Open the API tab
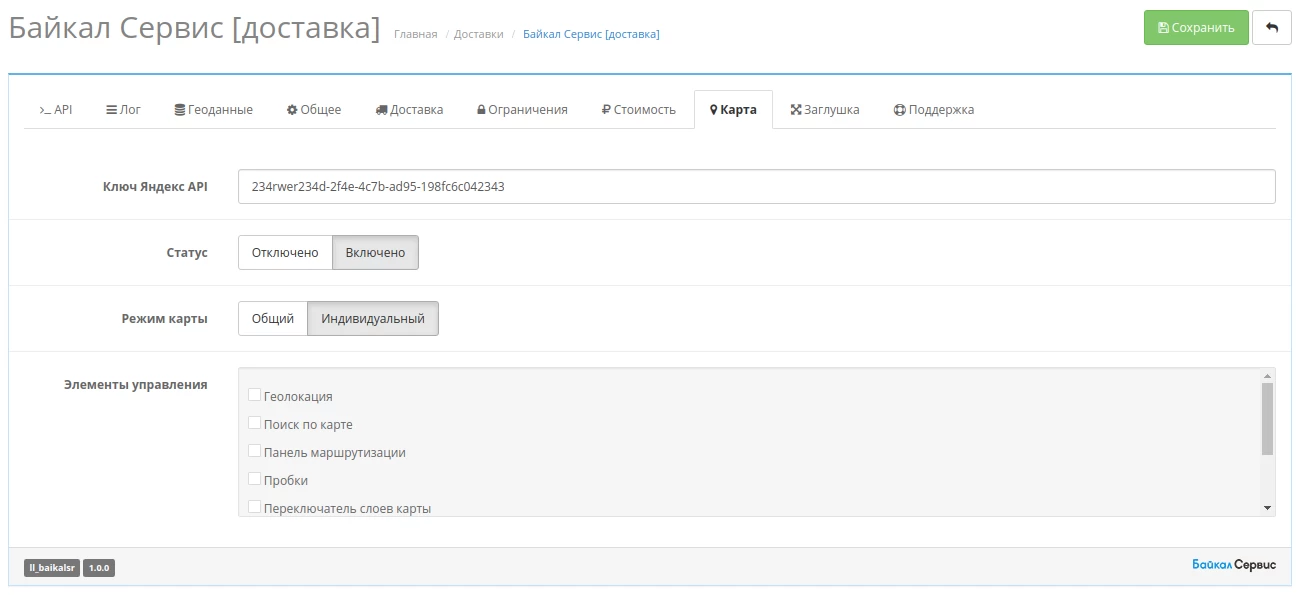Viewport: 1300px width, 595px height. 56,110
